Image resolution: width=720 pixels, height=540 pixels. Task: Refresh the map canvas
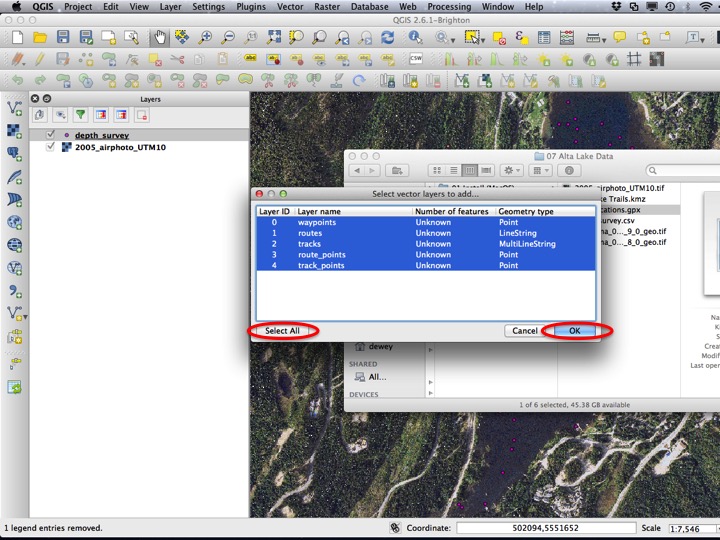tap(388, 37)
